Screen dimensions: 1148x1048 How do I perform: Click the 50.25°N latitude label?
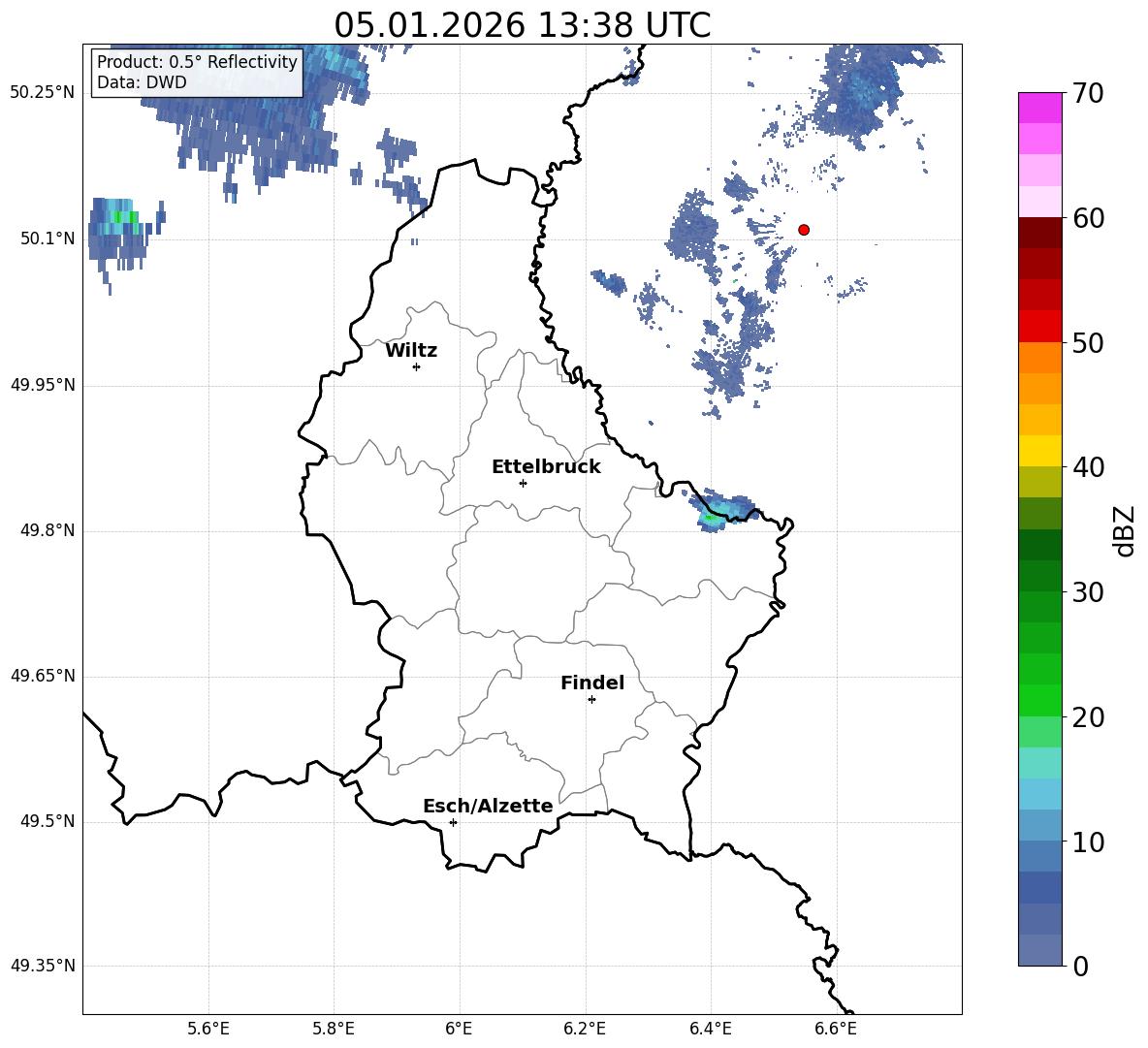click(43, 93)
